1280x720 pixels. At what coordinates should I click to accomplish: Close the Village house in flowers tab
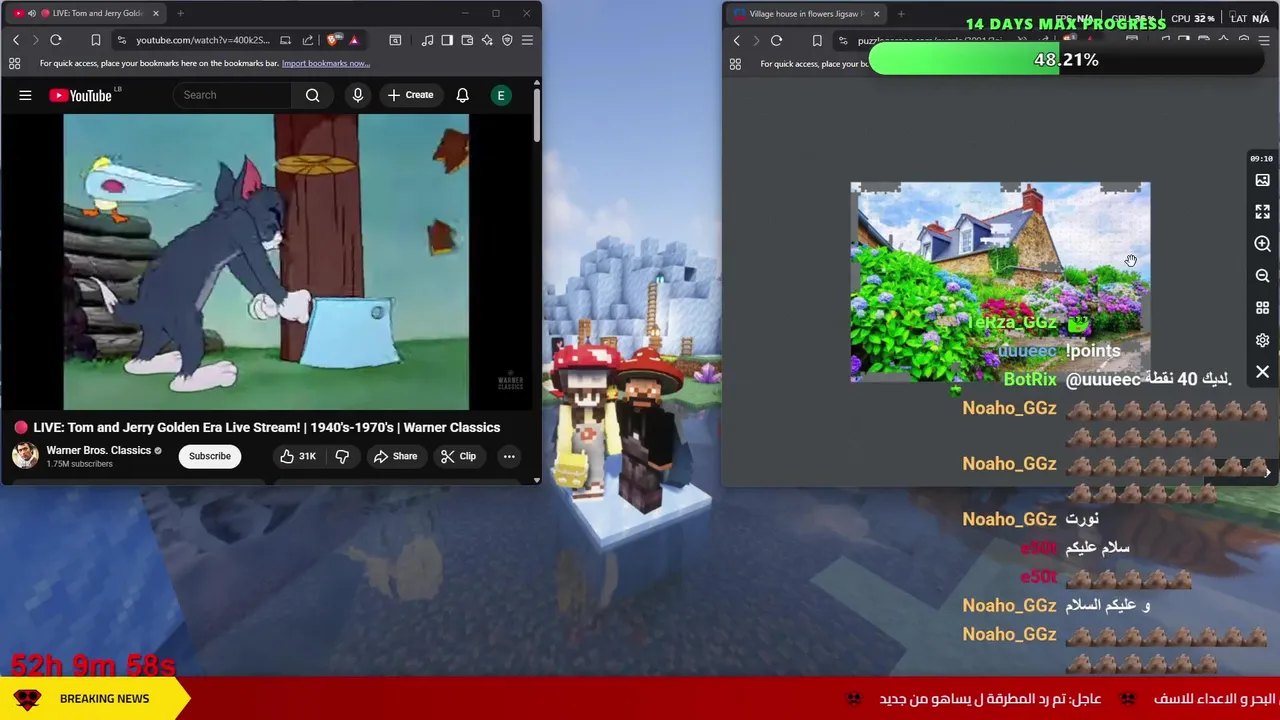point(876,14)
